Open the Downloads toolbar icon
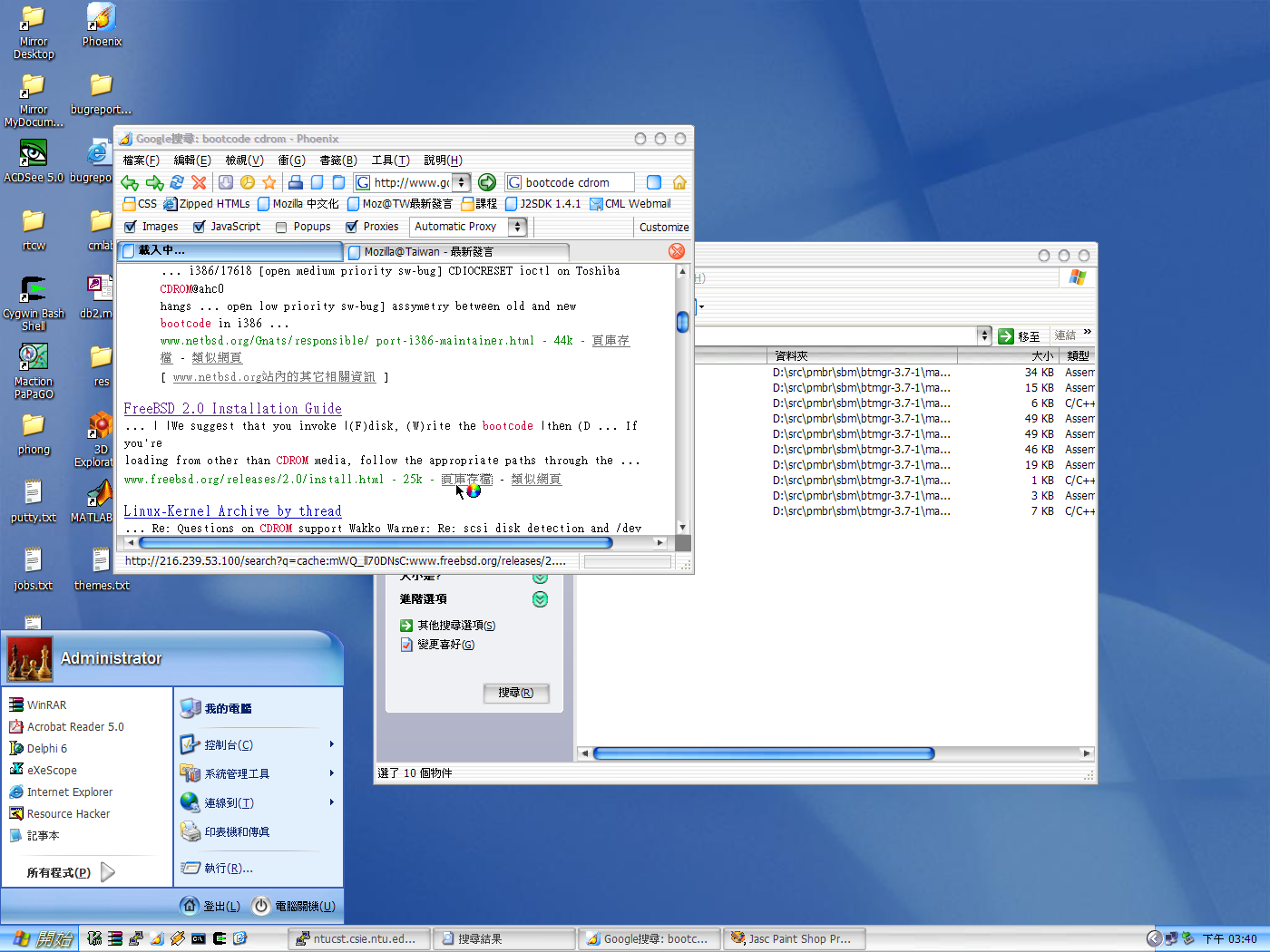Screen dimensions: 1270x952 coord(226,182)
